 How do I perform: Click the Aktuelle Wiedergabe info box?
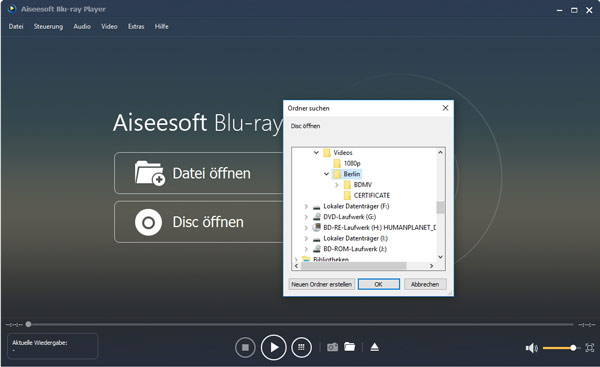pos(53,346)
